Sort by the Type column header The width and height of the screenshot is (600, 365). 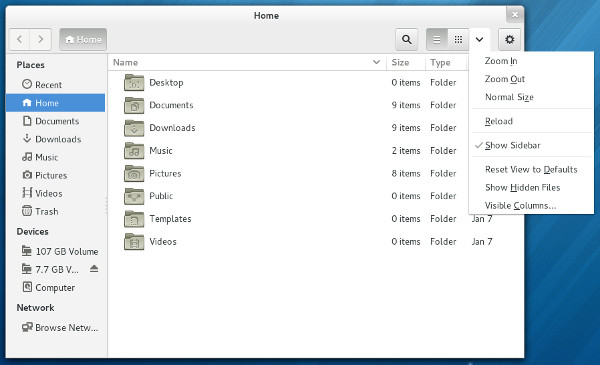446,62
